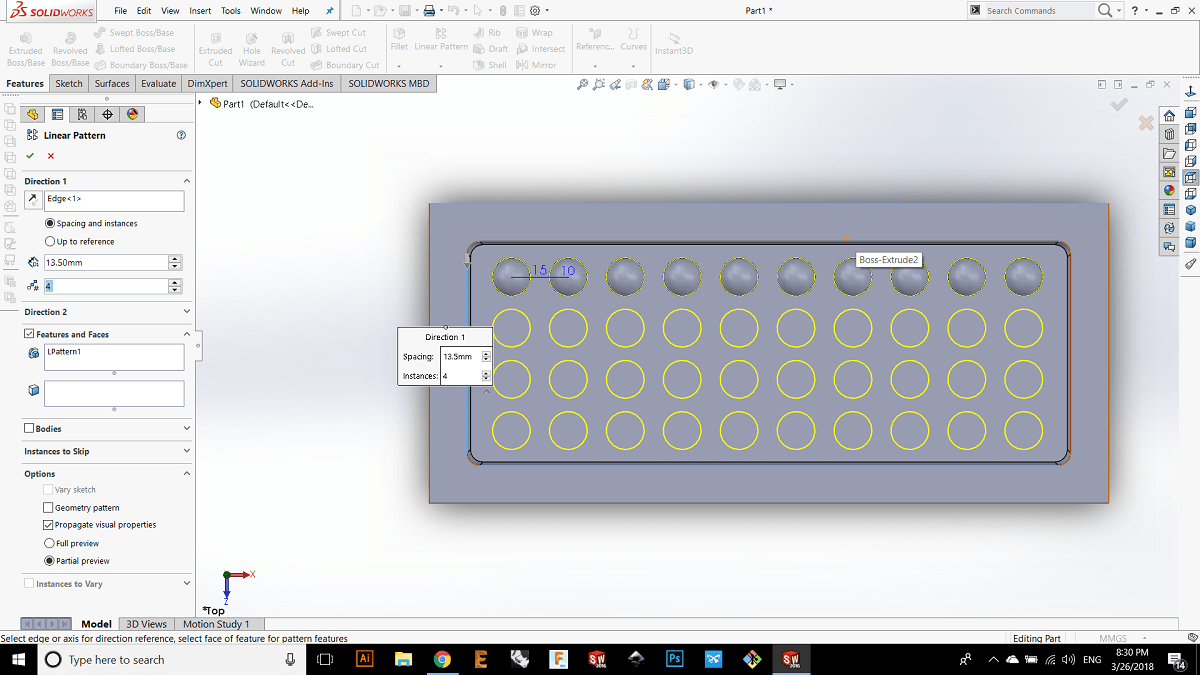Switch to FeatureManager design tree tab icon
The width and height of the screenshot is (1200, 675).
tap(33, 114)
